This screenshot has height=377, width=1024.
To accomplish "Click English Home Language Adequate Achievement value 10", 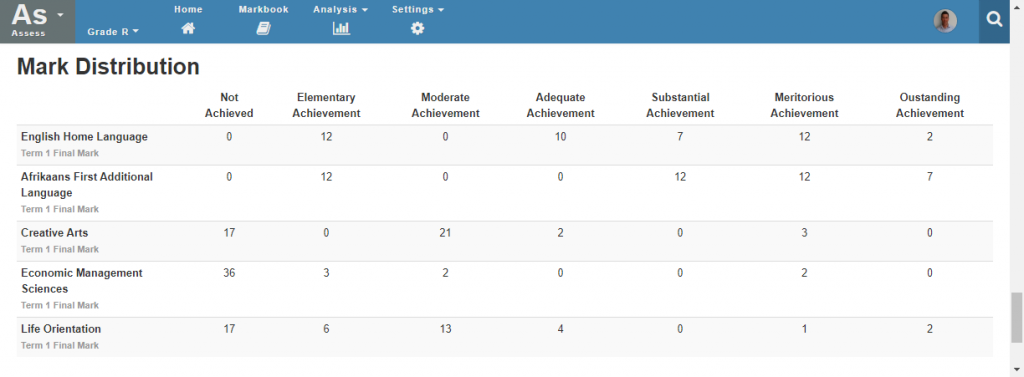I will [x=560, y=137].
